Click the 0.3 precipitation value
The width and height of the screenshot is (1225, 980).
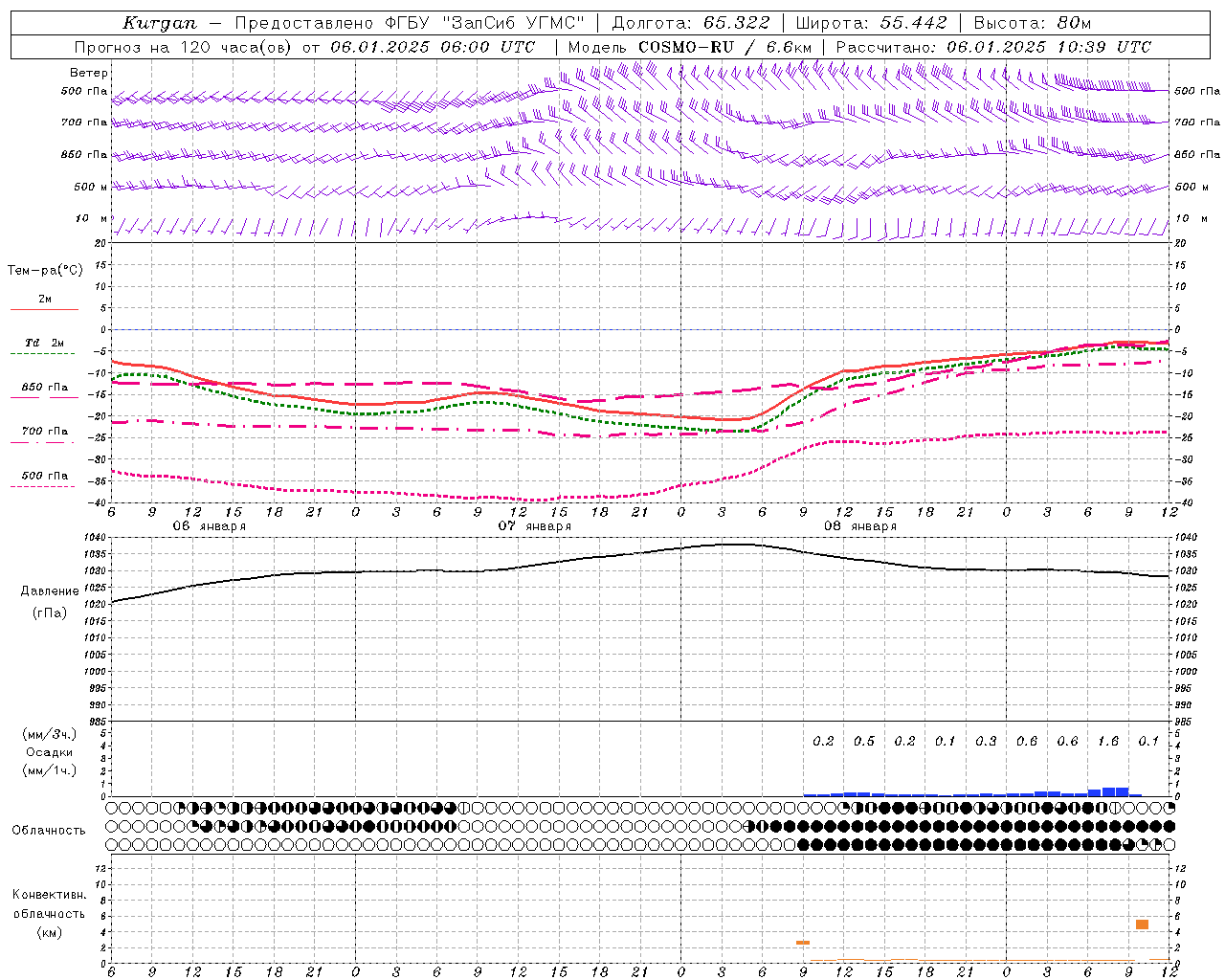tap(986, 742)
